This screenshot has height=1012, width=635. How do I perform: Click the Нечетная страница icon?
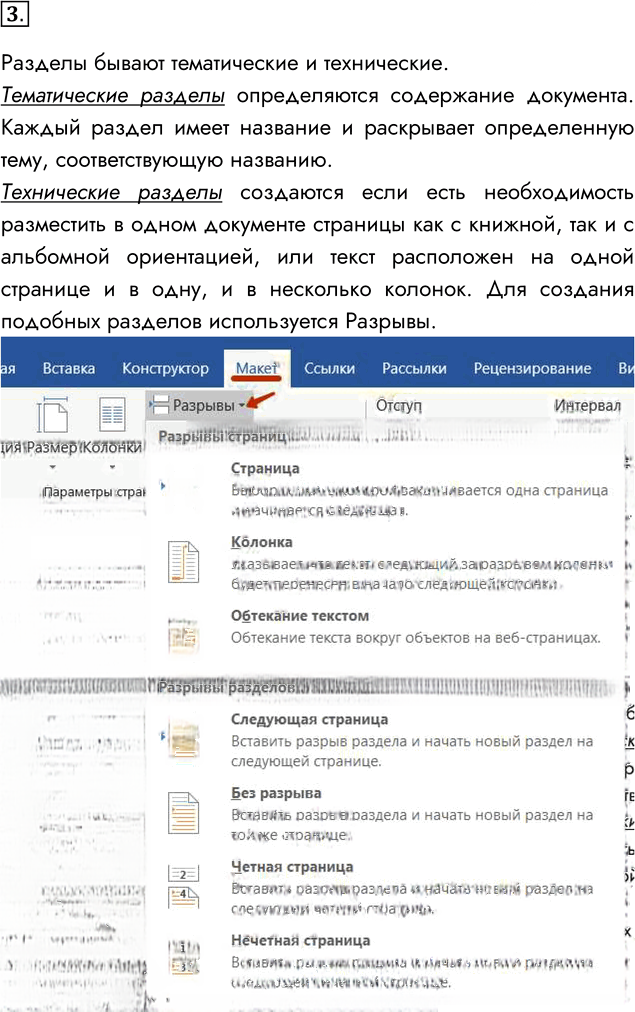[183, 958]
